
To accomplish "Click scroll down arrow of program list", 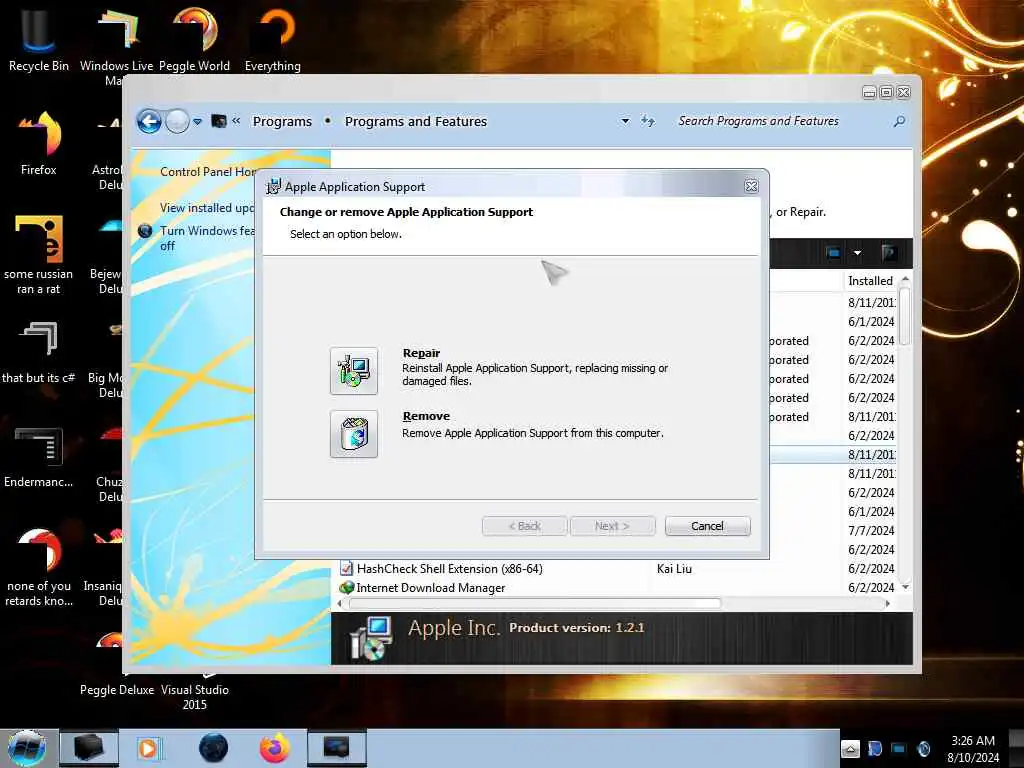I will (x=905, y=587).
